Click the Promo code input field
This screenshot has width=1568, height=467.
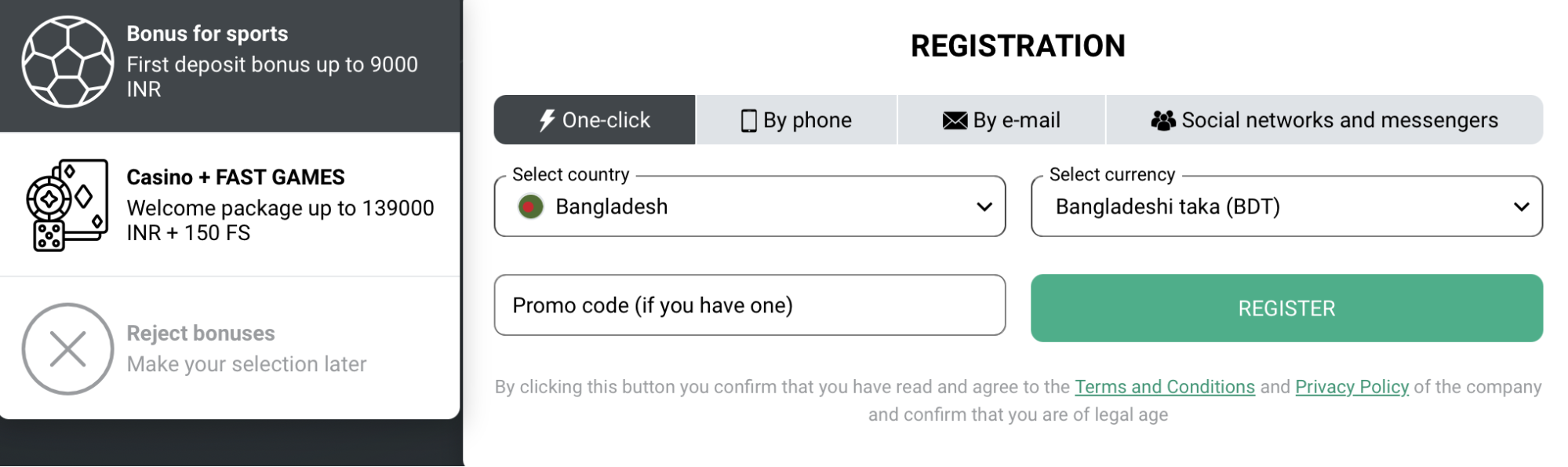click(x=749, y=305)
